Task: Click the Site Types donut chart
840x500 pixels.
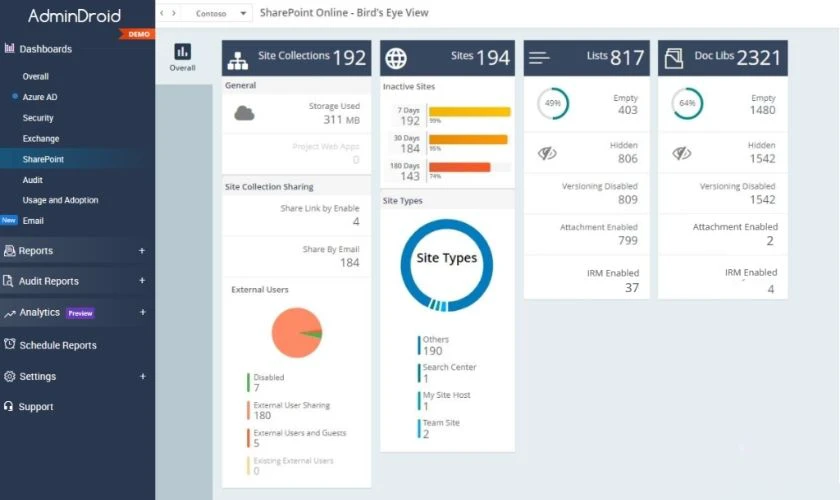Action: [446, 265]
